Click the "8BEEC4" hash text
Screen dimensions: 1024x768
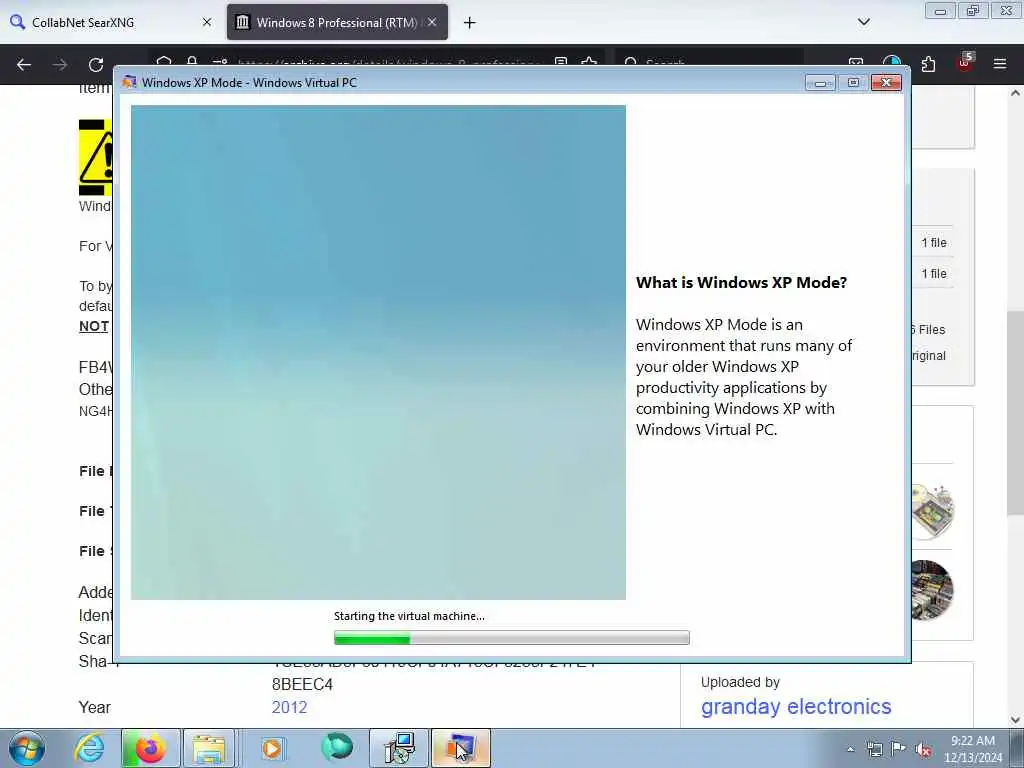coord(302,684)
